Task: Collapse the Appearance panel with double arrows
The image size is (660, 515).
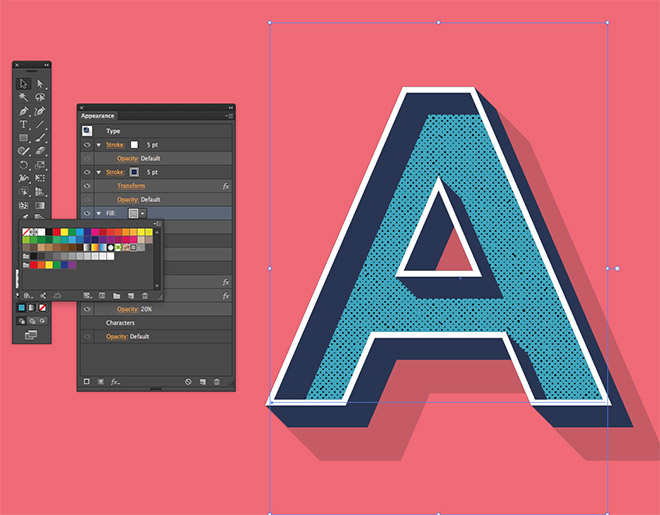Action: click(x=231, y=108)
